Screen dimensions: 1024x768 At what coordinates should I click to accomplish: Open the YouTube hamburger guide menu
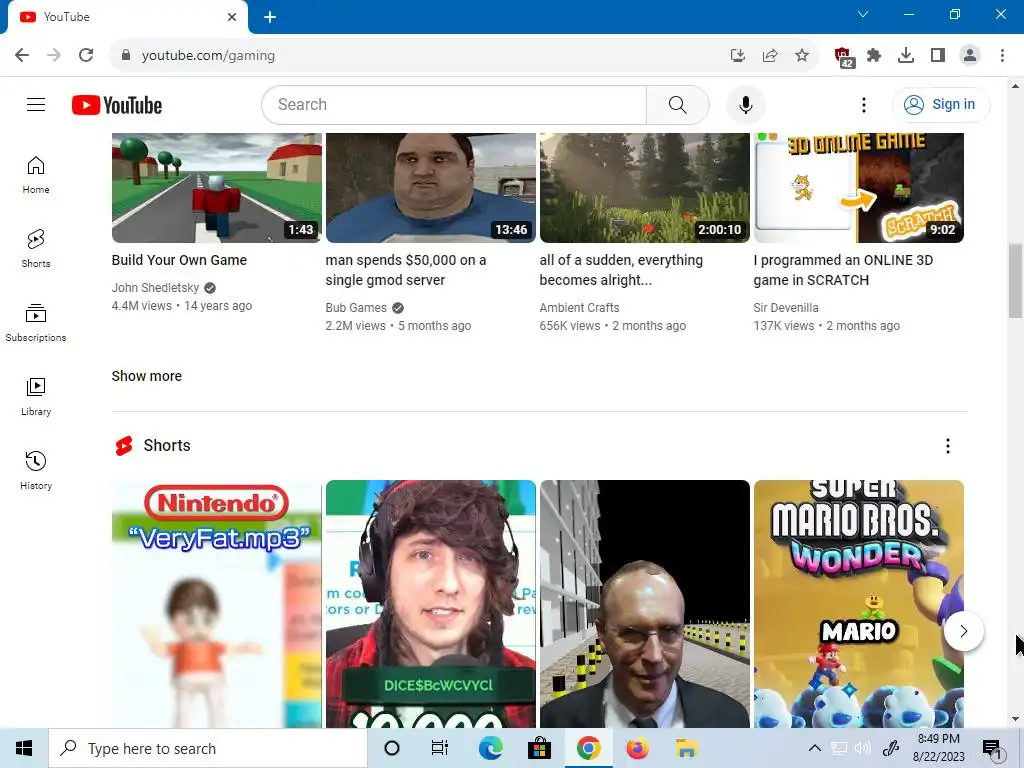(36, 104)
